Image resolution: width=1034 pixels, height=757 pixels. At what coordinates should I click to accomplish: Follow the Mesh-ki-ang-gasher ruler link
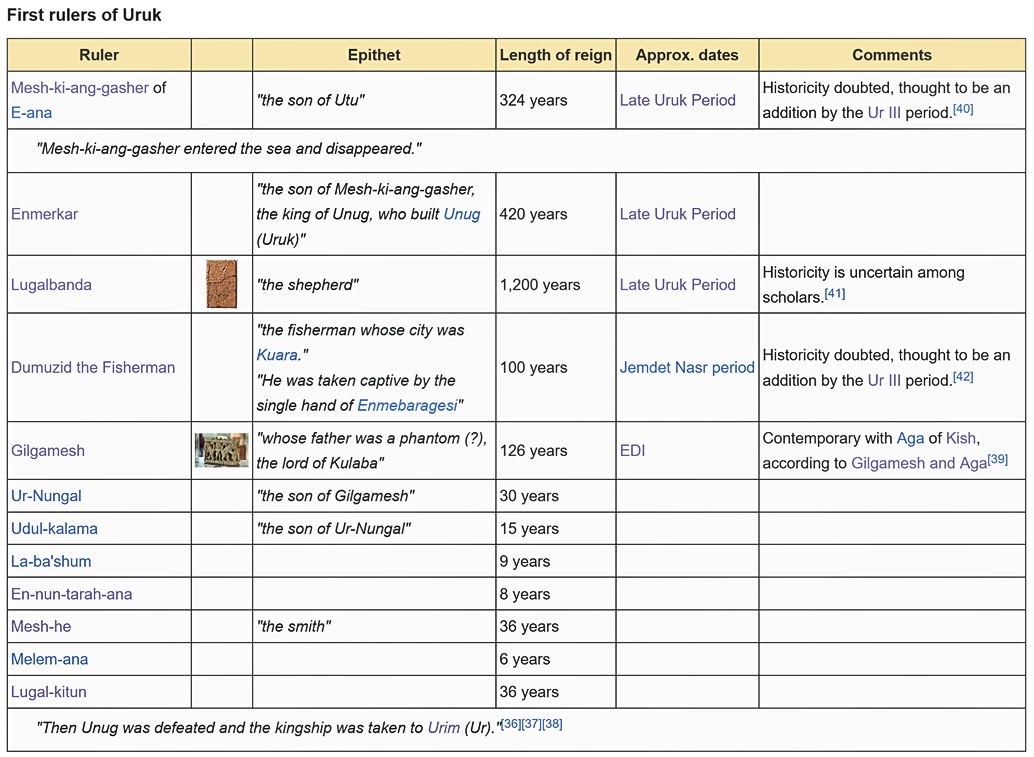pos(79,88)
